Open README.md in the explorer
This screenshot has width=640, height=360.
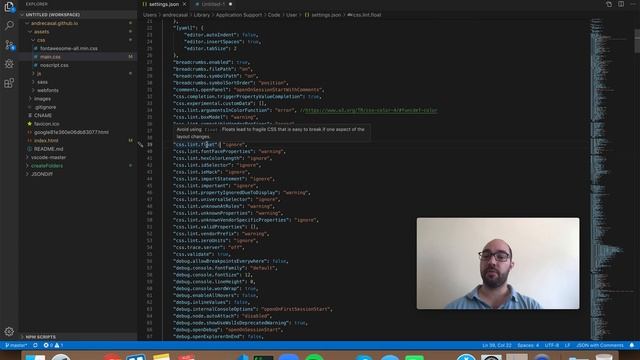pyautogui.click(x=78, y=149)
